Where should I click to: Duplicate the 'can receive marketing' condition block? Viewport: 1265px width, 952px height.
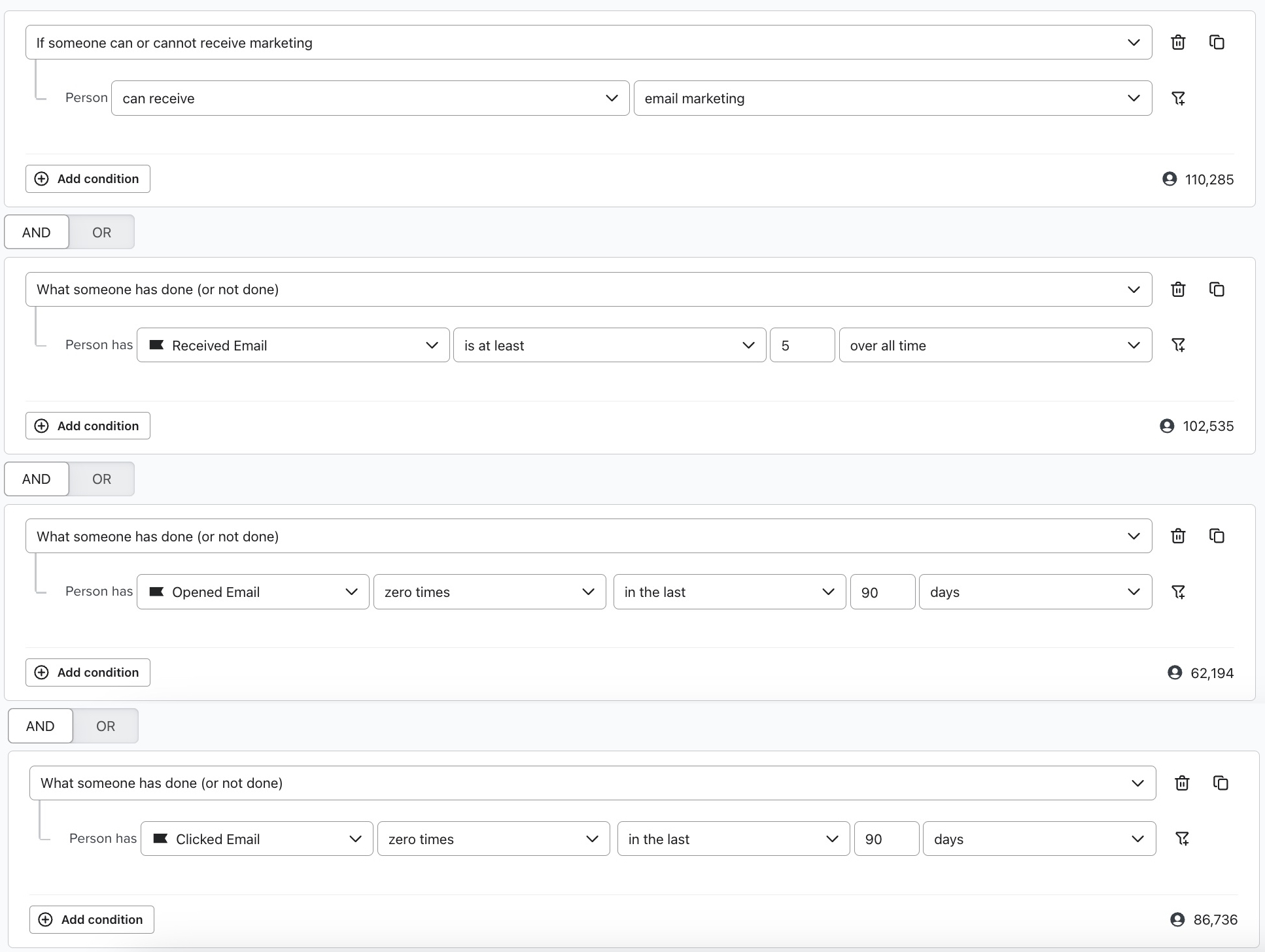click(x=1217, y=42)
